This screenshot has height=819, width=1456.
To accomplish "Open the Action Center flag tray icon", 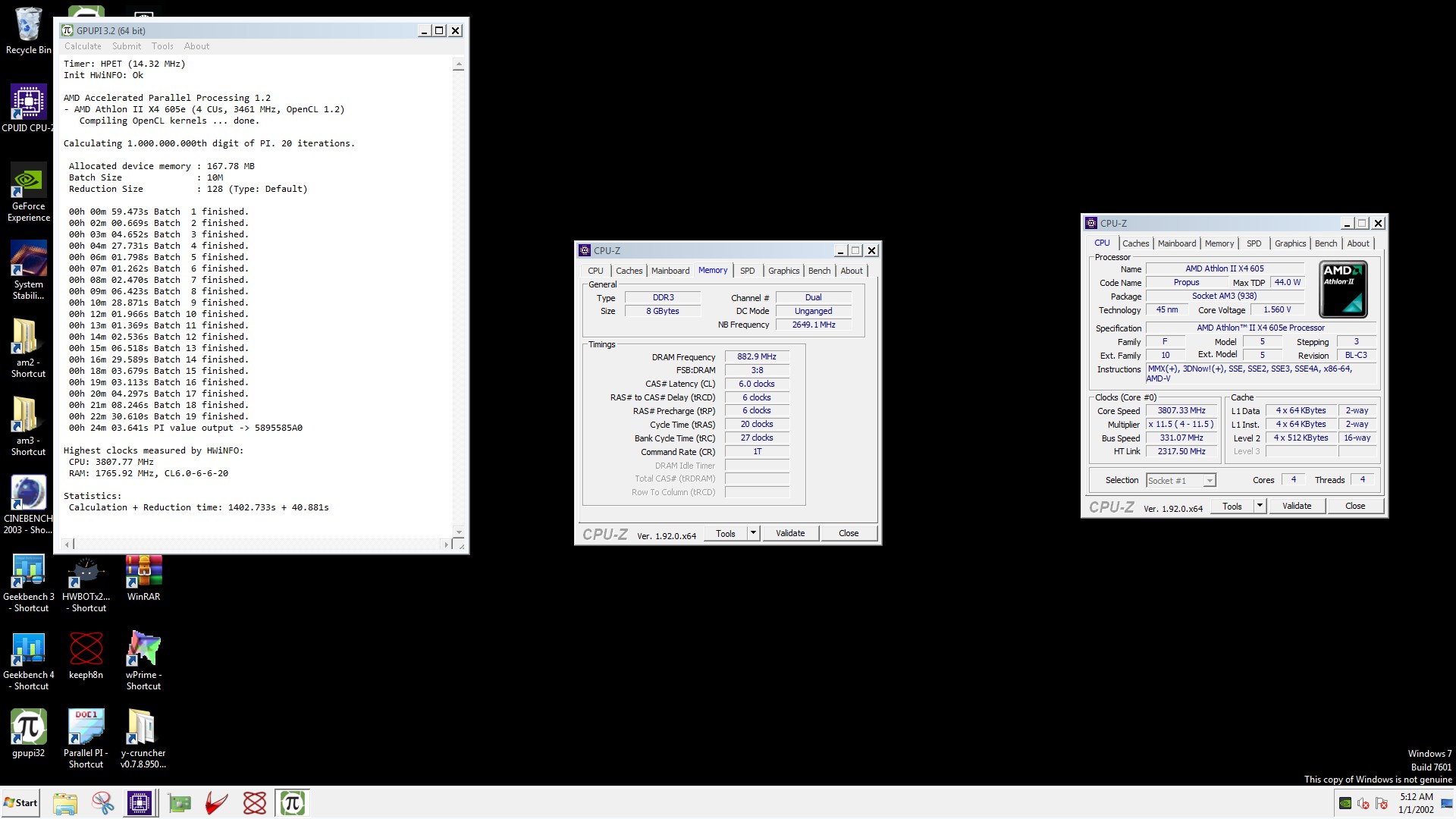I will [x=1381, y=803].
